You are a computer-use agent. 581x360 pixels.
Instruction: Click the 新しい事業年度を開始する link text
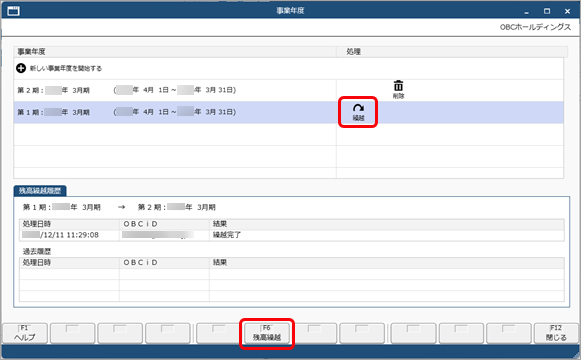pos(66,69)
